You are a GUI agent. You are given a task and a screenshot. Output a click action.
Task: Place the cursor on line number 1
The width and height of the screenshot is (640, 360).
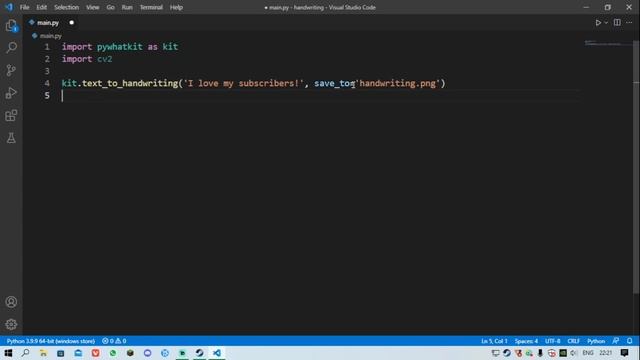click(x=47, y=47)
